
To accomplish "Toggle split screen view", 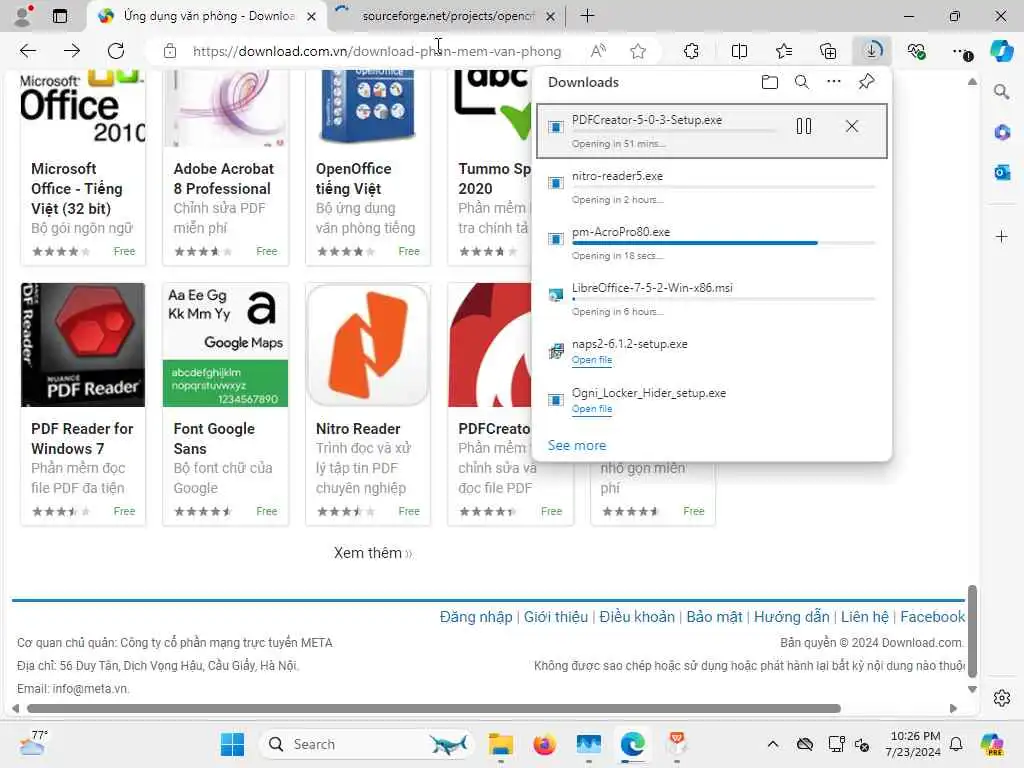I will pyautogui.click(x=739, y=51).
